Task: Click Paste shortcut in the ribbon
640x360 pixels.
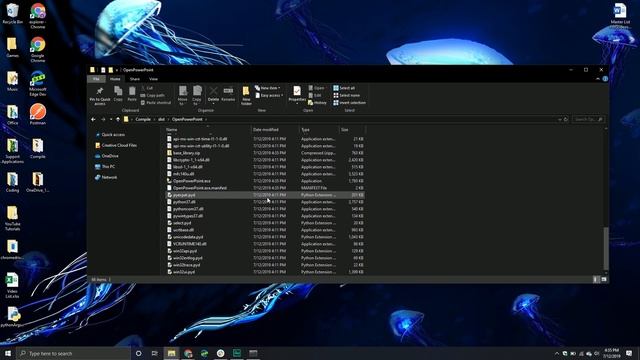Action: [156, 103]
